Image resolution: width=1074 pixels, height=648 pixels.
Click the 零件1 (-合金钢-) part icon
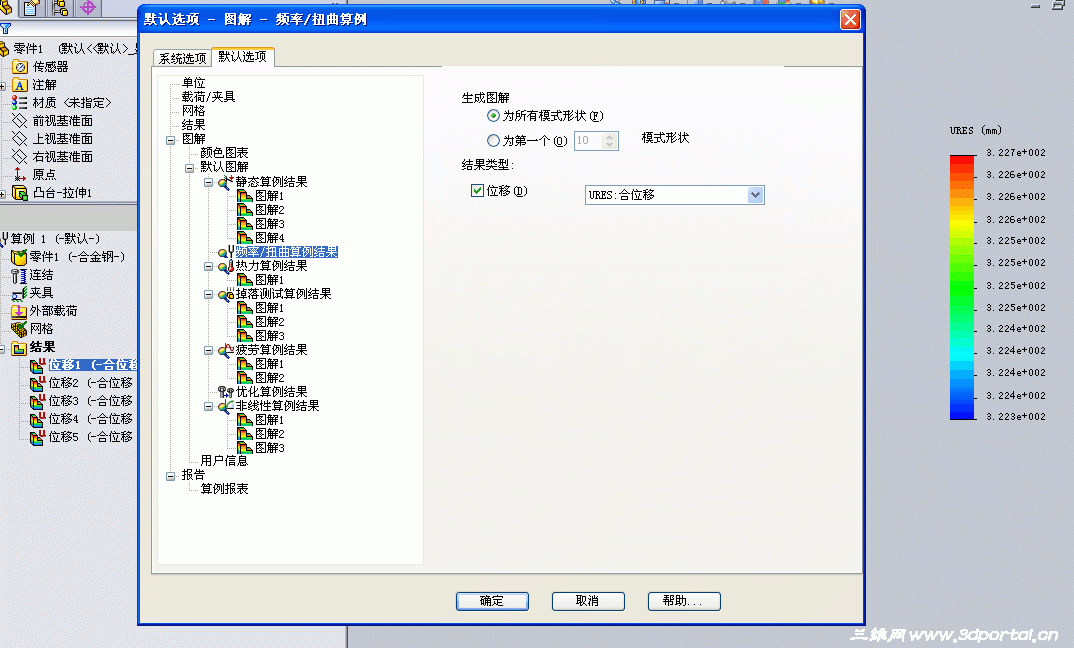click(x=18, y=257)
